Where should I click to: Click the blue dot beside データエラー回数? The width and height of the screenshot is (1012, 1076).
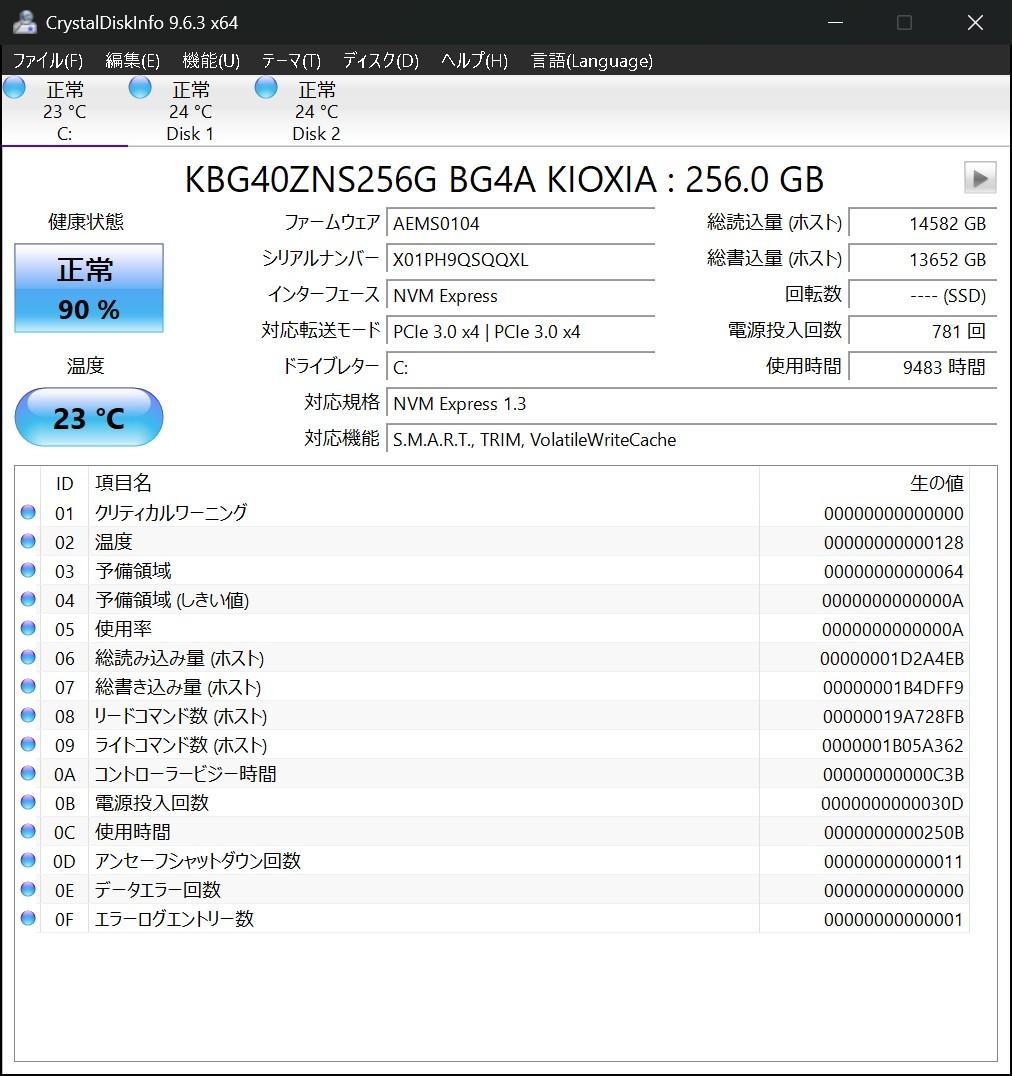(28, 890)
